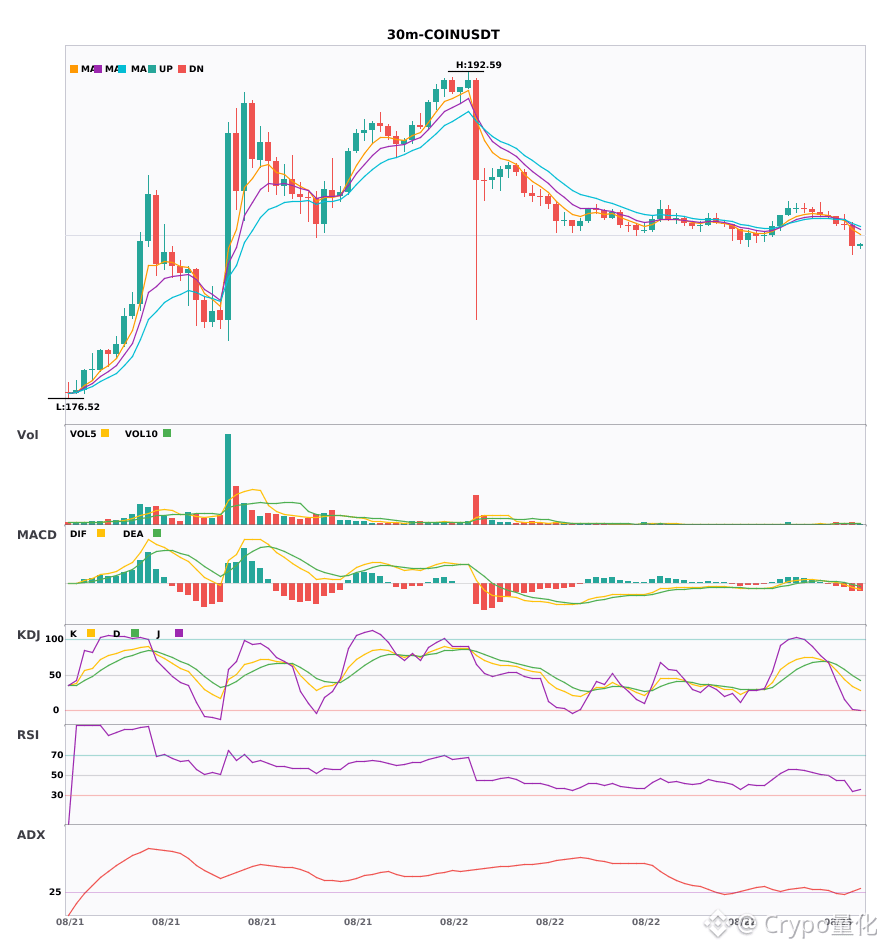The image size is (885, 950).
Task: Click the yellow DIF legend swatch
Action: [x=101, y=533]
